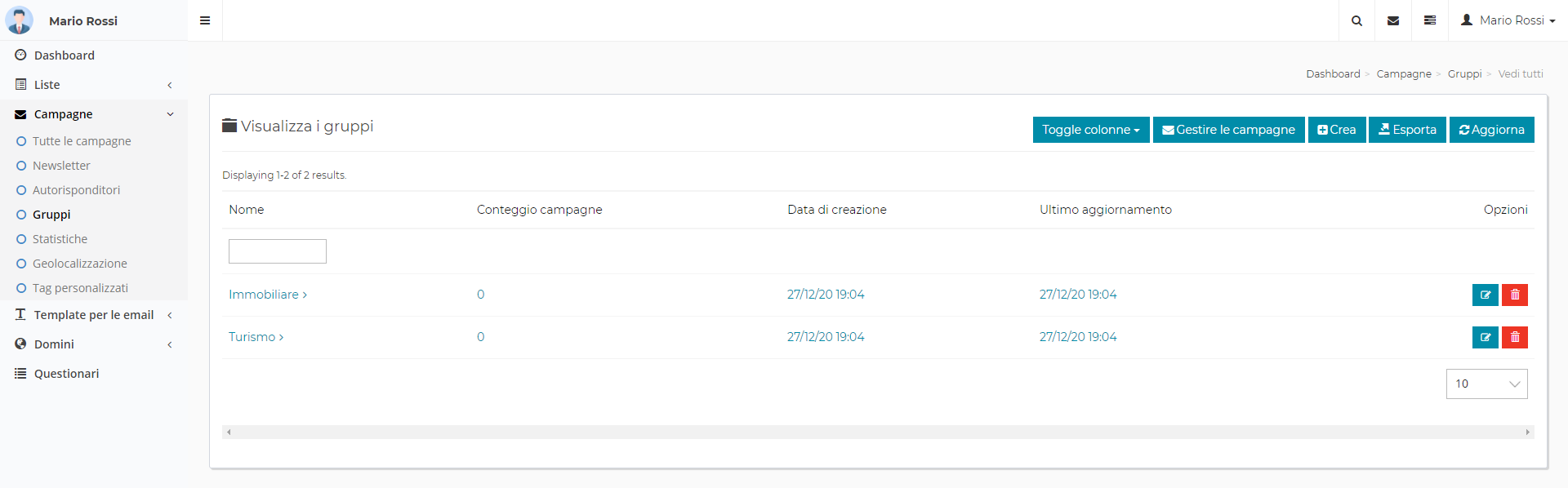Open the search icon in top bar

[1356, 20]
